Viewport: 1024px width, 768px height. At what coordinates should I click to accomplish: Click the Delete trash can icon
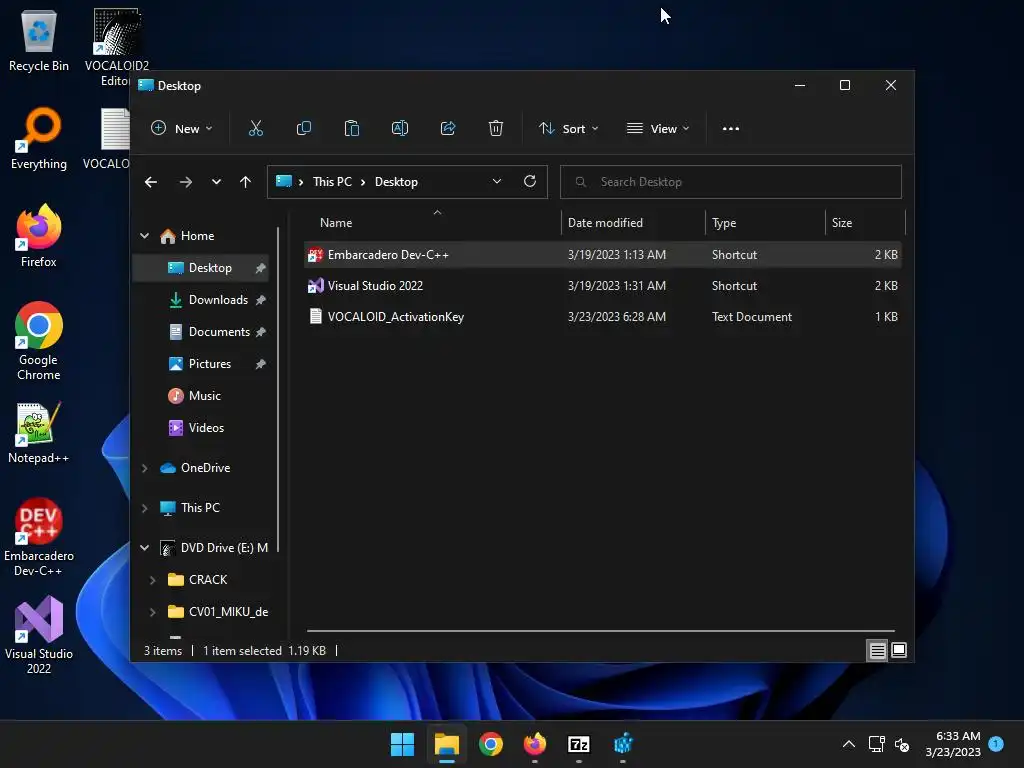[x=496, y=128]
